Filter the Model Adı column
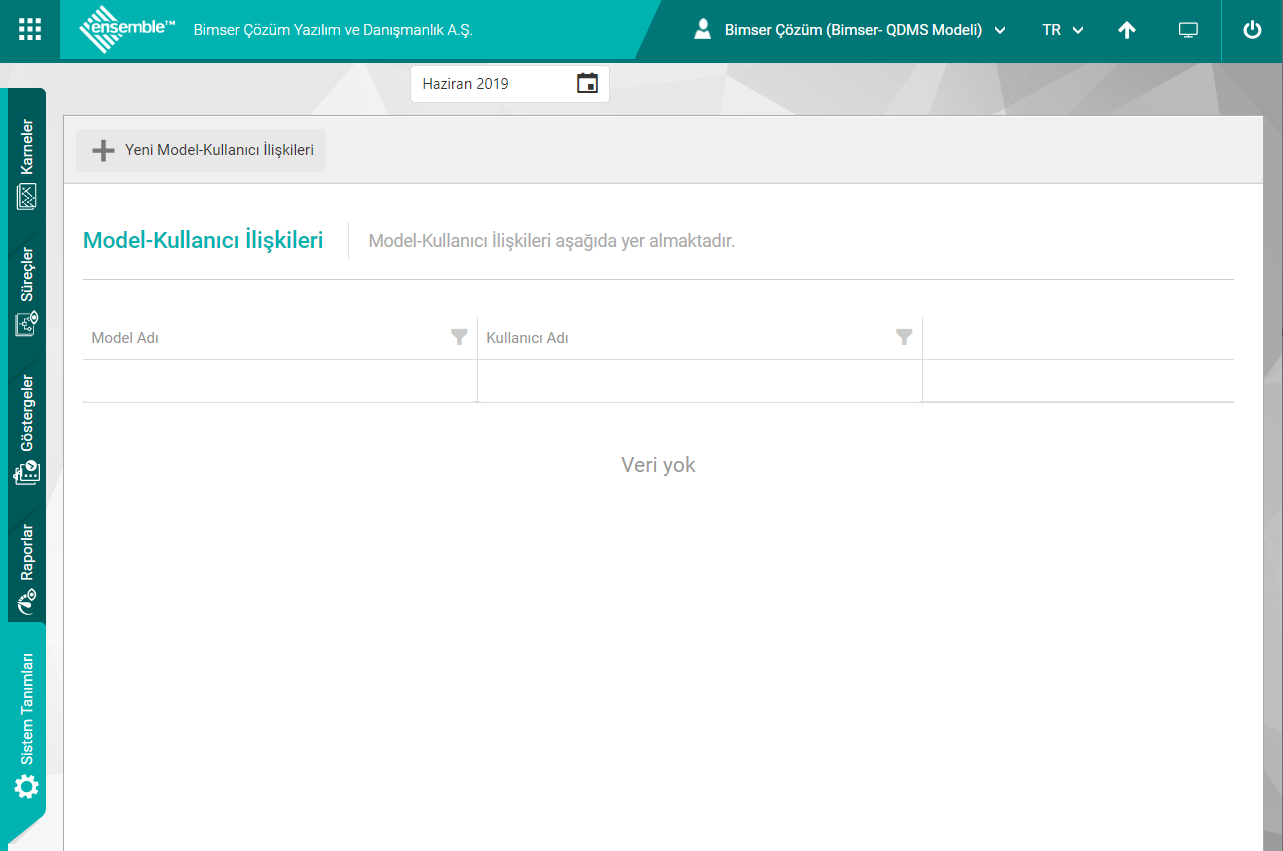Viewport: 1283px width, 851px height. pos(459,337)
